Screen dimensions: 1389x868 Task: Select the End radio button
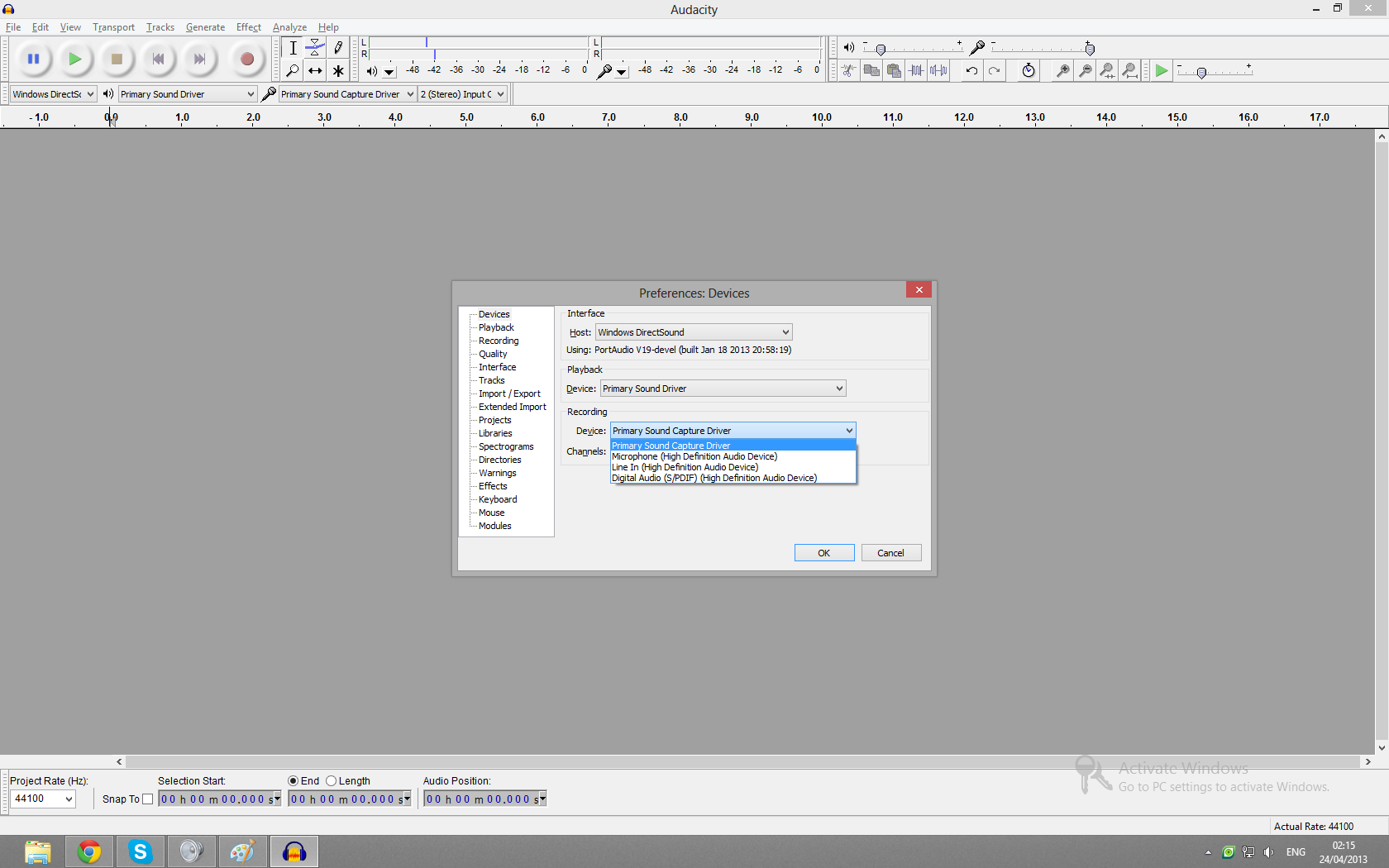(x=293, y=781)
